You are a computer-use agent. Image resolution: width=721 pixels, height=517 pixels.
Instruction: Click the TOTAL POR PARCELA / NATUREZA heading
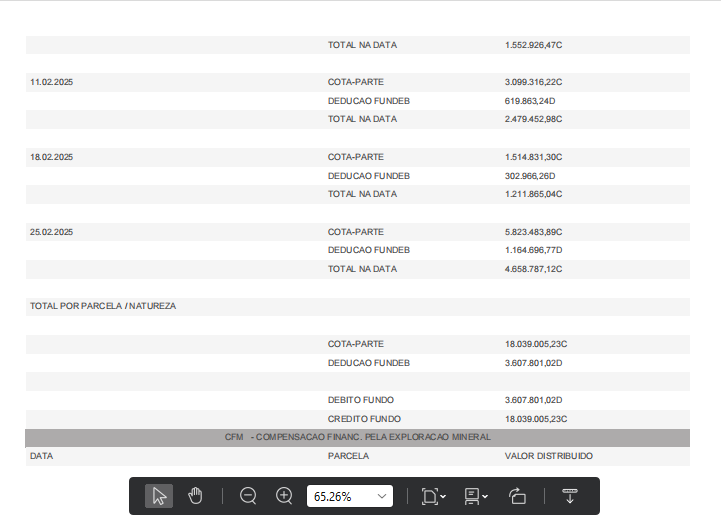[103, 306]
